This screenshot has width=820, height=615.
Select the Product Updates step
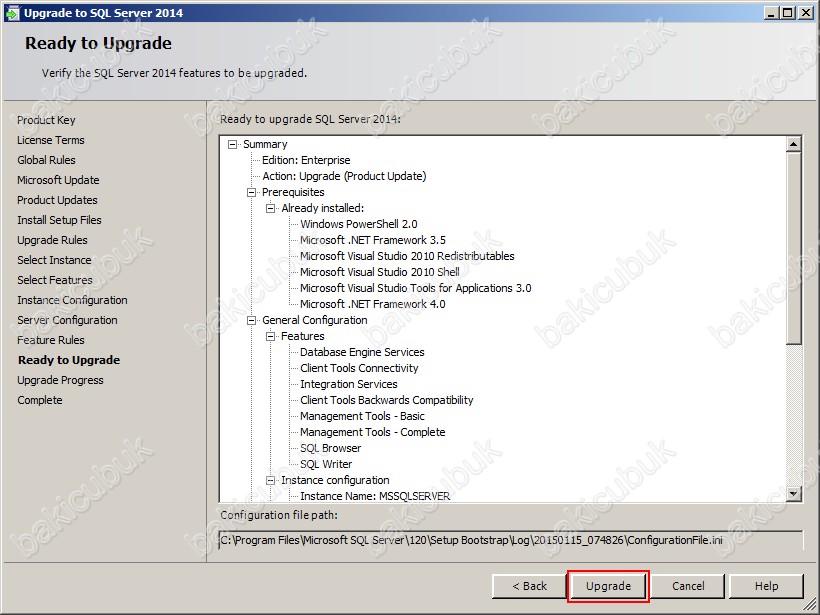[x=57, y=200]
